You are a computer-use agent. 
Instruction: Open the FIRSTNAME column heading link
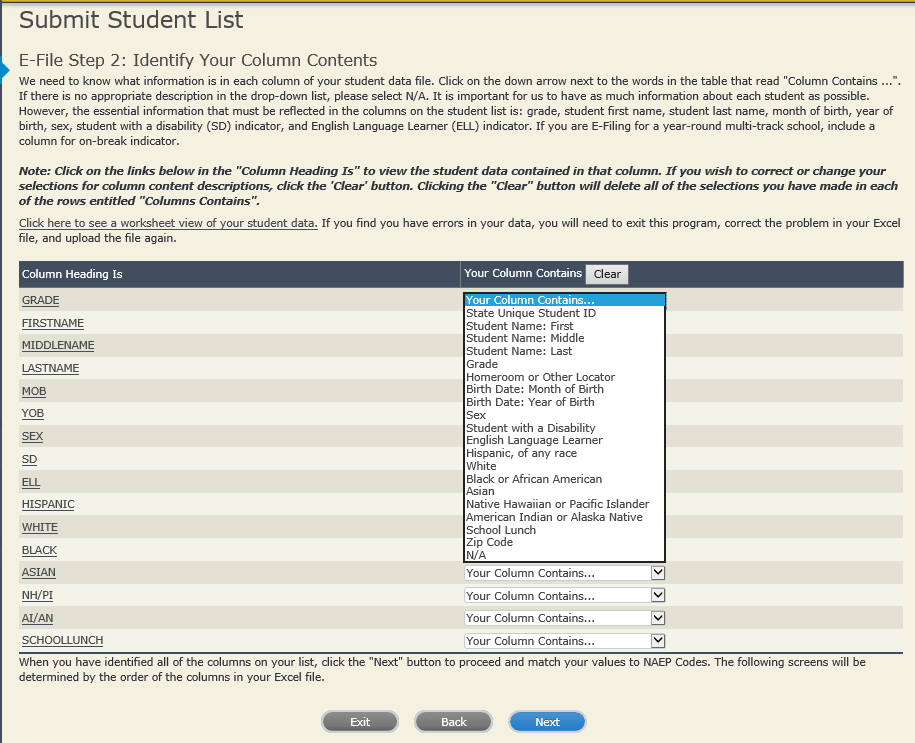click(x=53, y=323)
